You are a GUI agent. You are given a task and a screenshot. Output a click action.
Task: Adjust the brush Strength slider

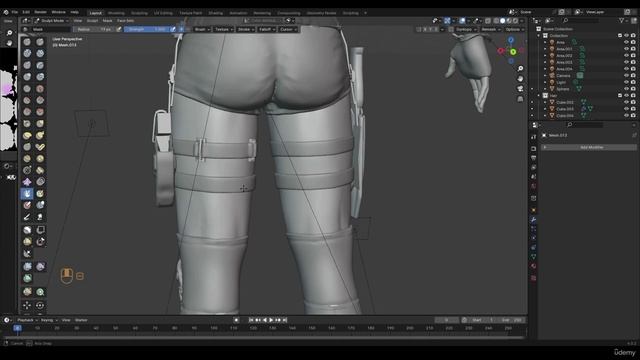click(x=147, y=29)
